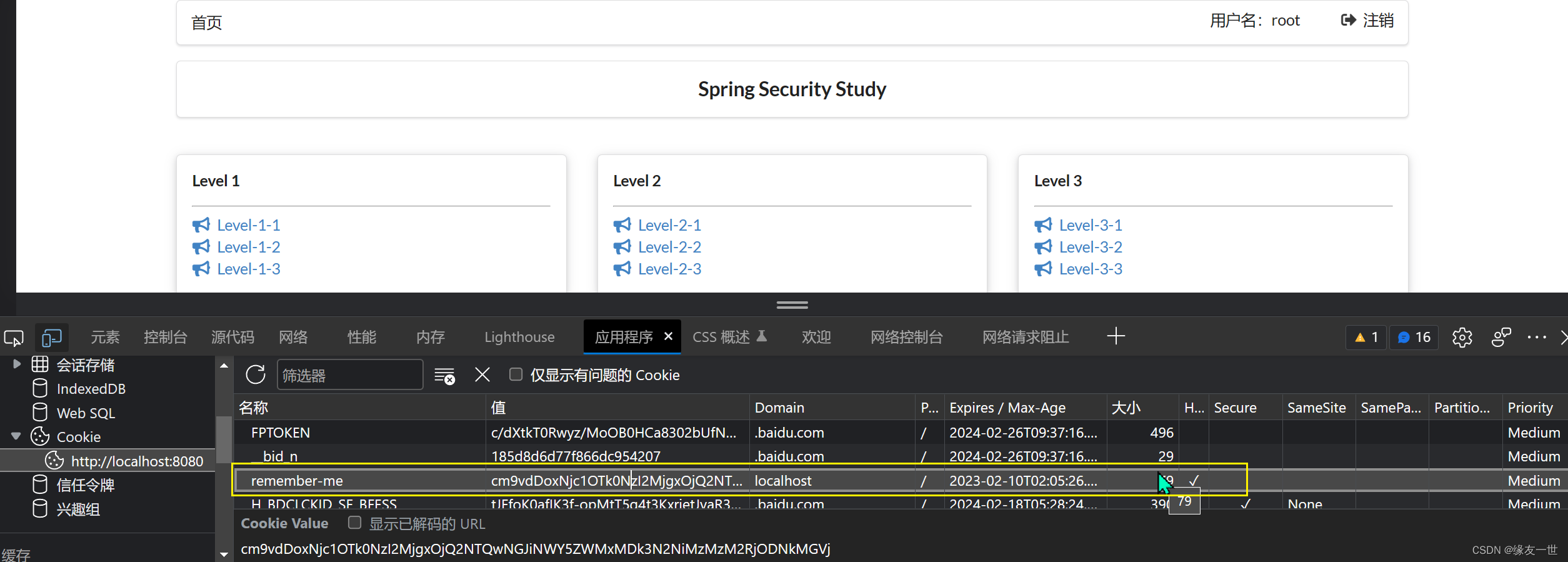Open the 网络请求阻止 tab
The width and height of the screenshot is (1568, 562).
1026,338
